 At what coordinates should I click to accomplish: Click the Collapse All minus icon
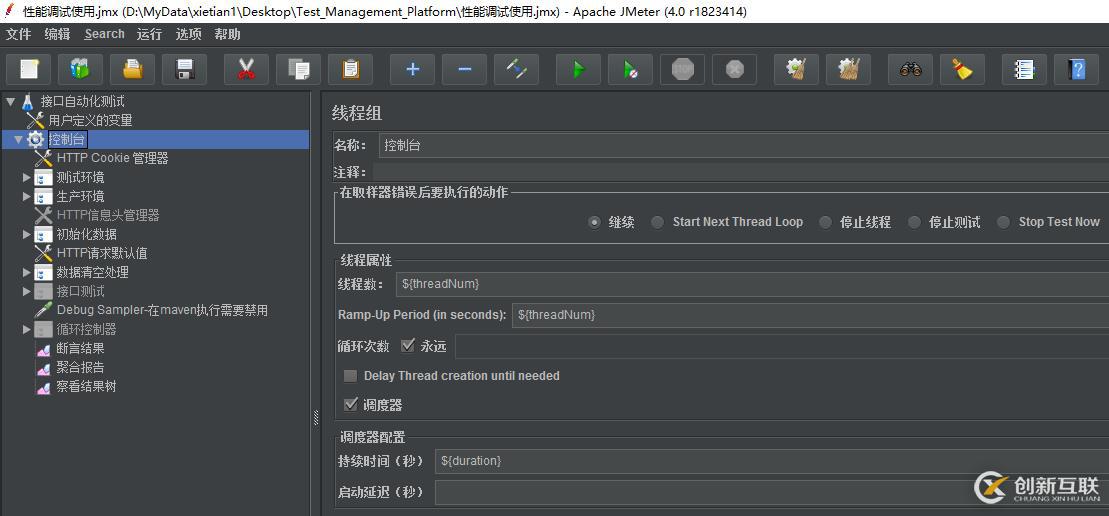(465, 69)
